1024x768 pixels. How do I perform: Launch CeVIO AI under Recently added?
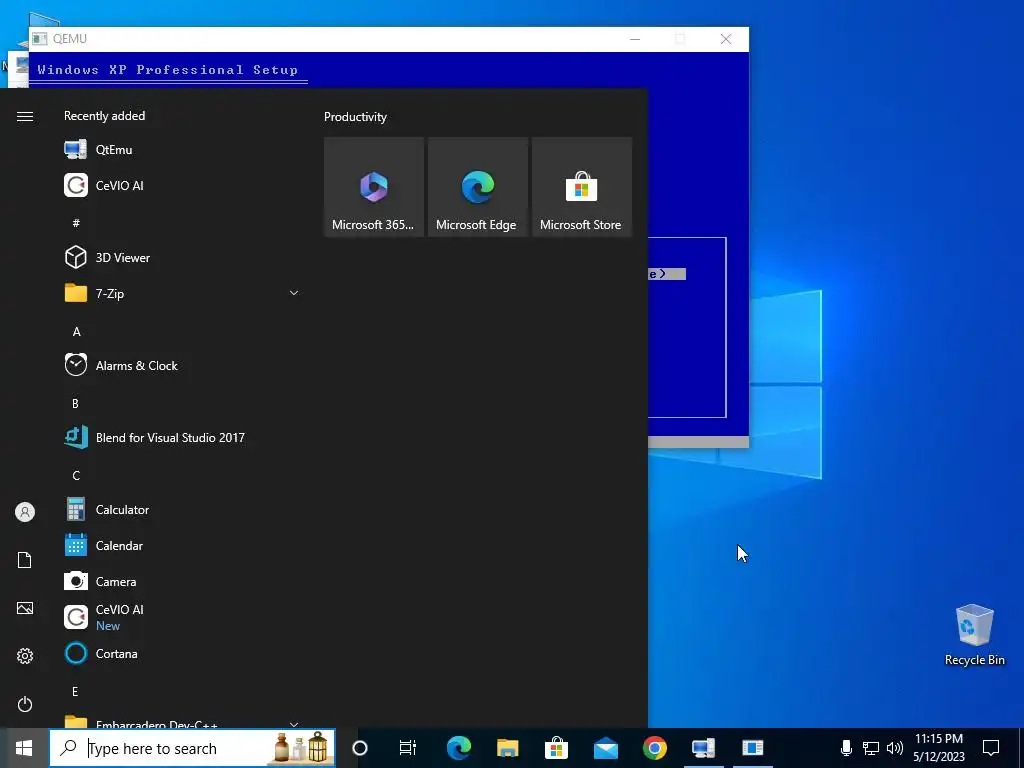[182, 185]
